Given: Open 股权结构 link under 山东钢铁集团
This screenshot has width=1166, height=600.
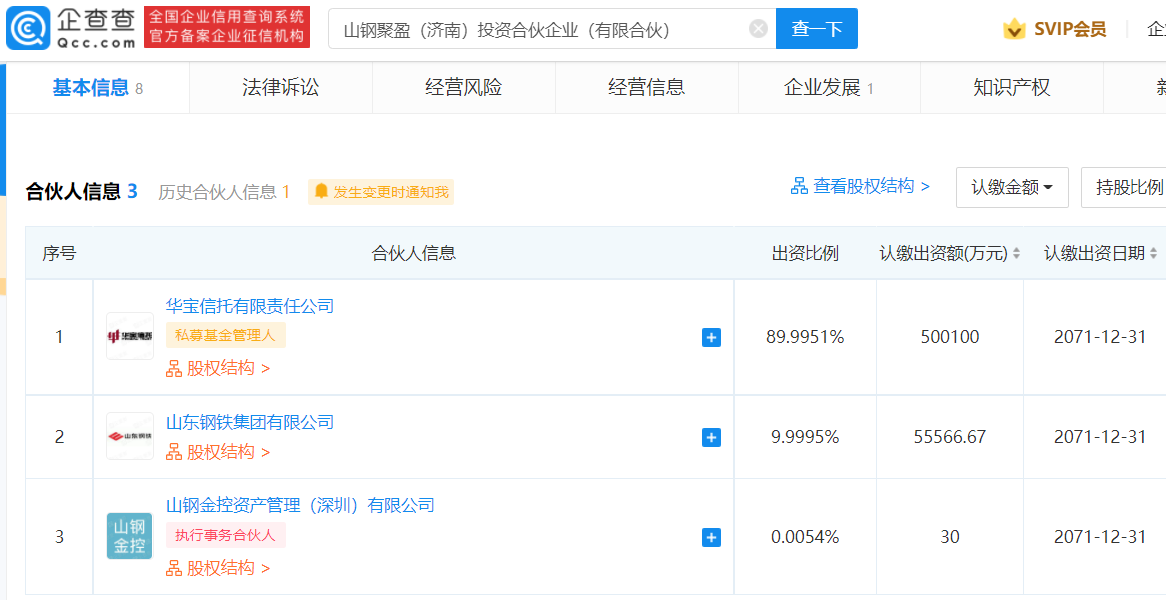Looking at the screenshot, I should coord(218,452).
